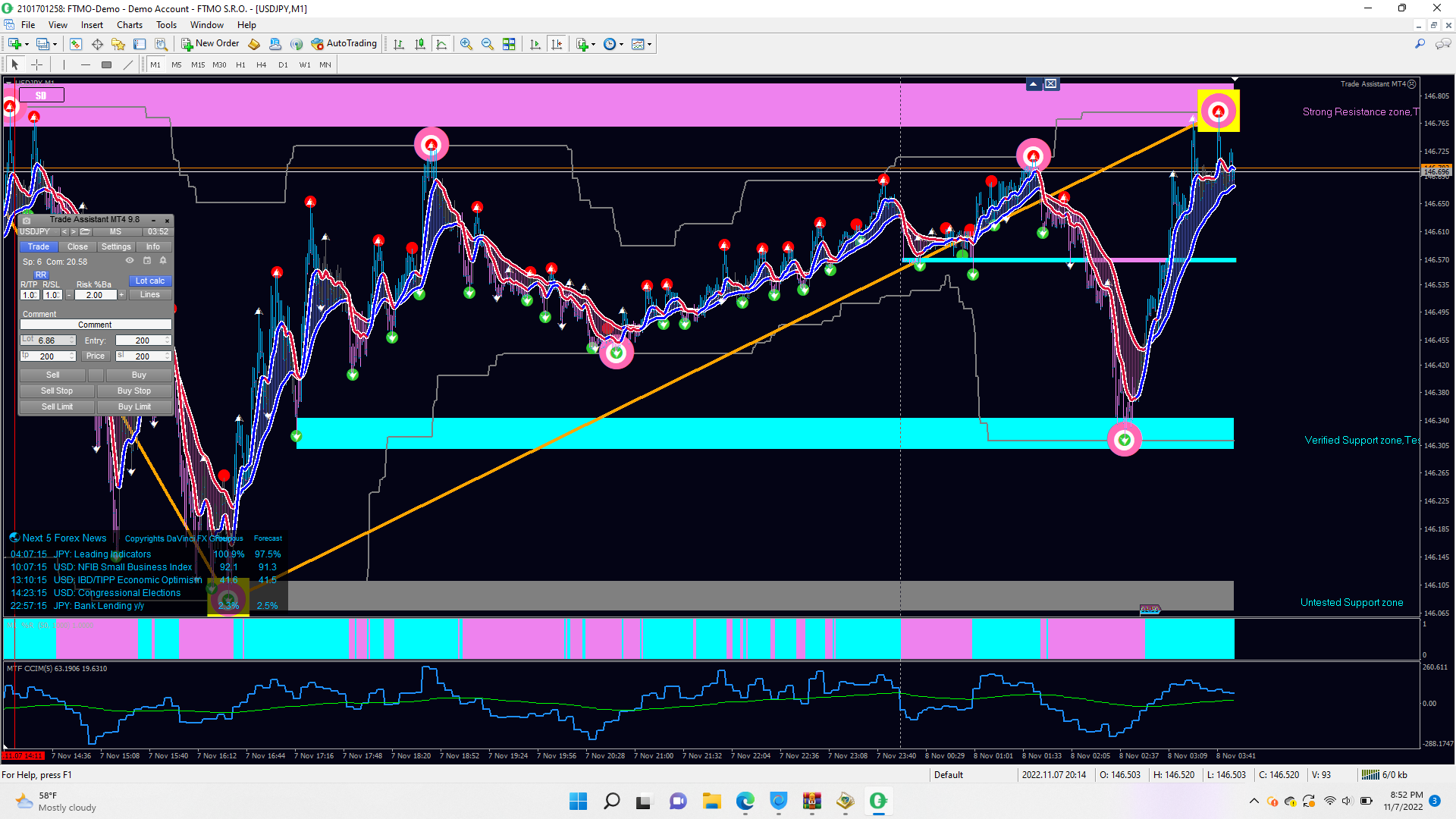Toggle eye visibility icon in Trade Assistant
The width and height of the screenshot is (1456, 819).
click(x=130, y=261)
